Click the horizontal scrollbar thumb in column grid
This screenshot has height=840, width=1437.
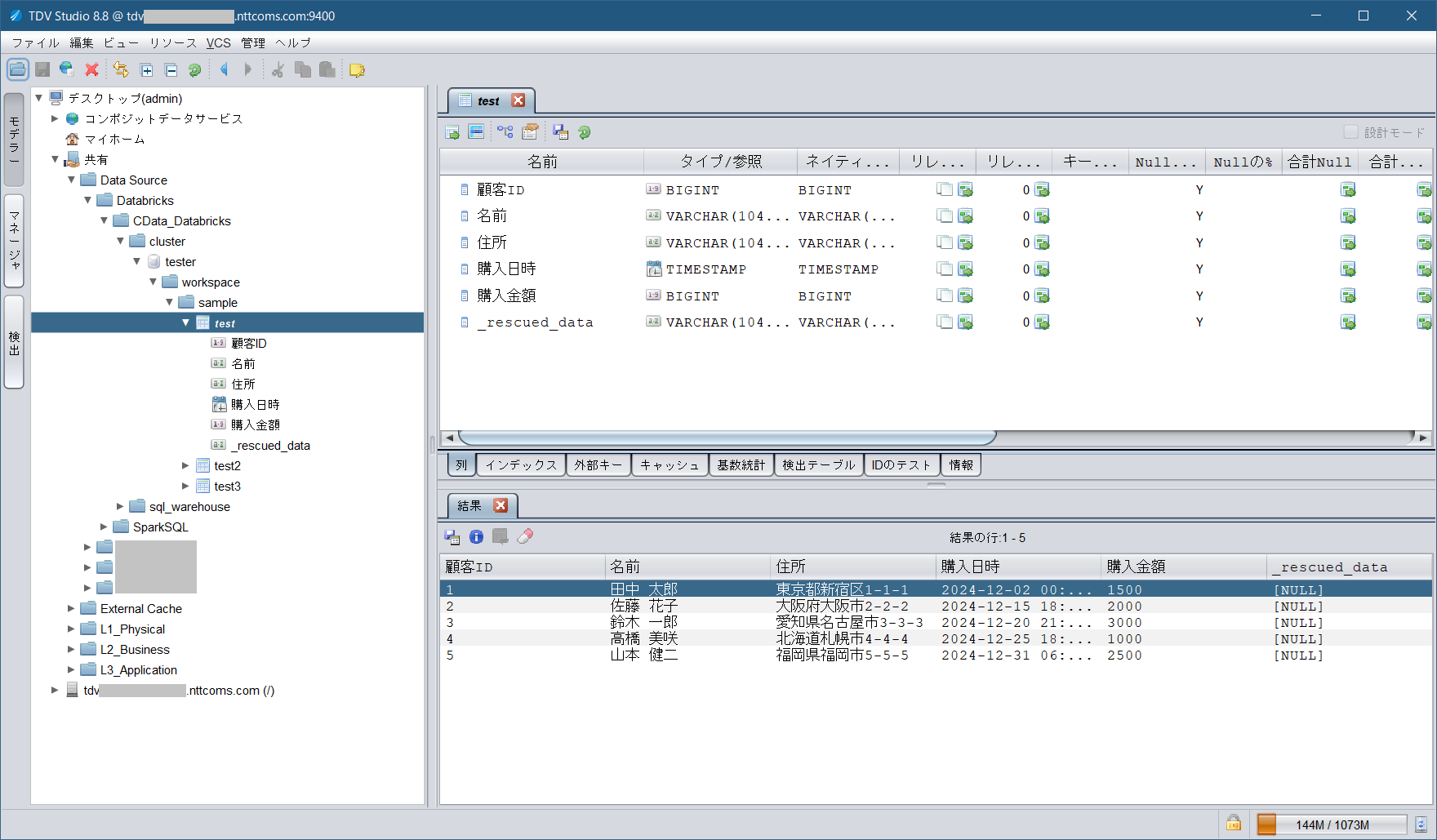(x=727, y=438)
